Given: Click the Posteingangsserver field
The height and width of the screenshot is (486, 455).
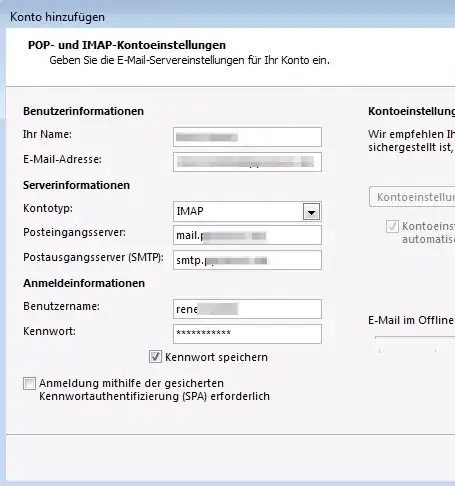Looking at the screenshot, I should pyautogui.click(x=247, y=235).
